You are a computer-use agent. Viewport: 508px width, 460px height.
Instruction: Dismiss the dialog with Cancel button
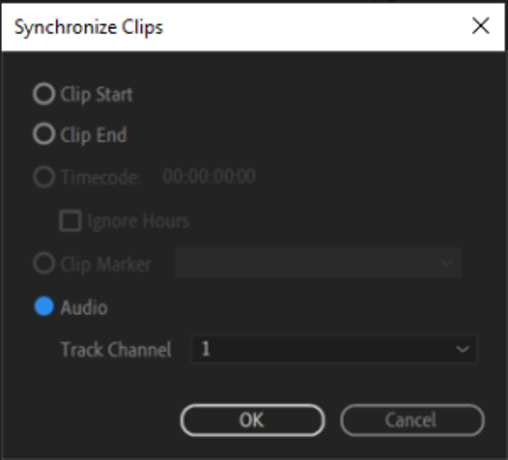[412, 420]
